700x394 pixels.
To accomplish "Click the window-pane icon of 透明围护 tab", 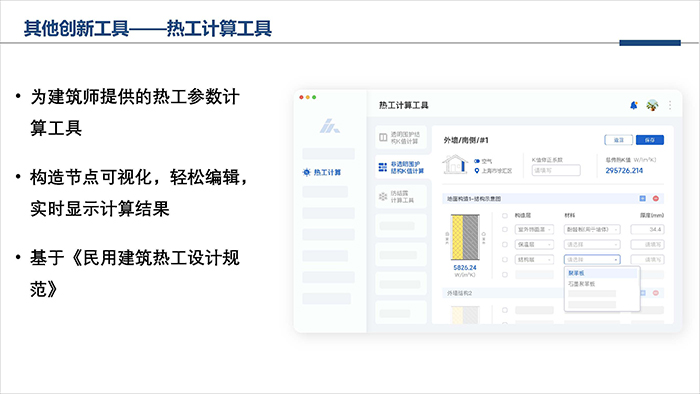I will [x=383, y=137].
